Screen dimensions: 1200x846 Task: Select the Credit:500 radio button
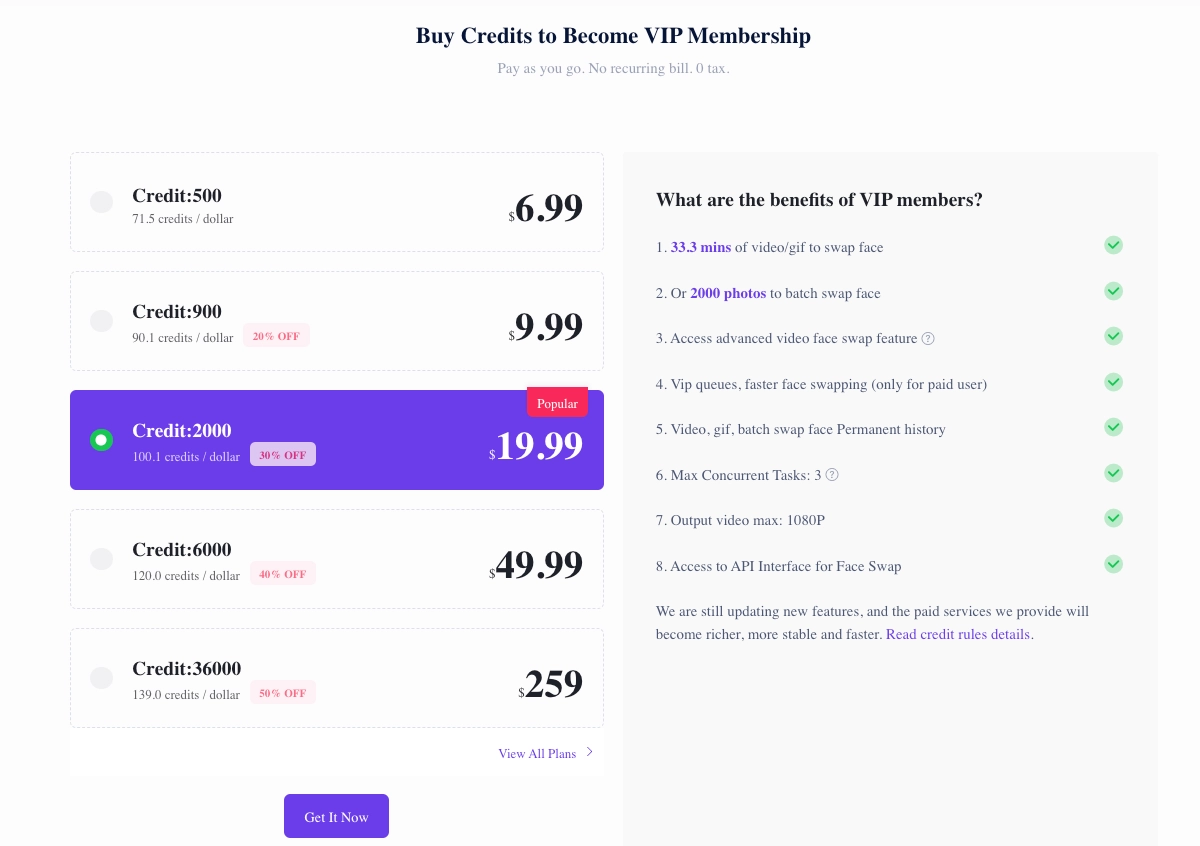(x=101, y=202)
